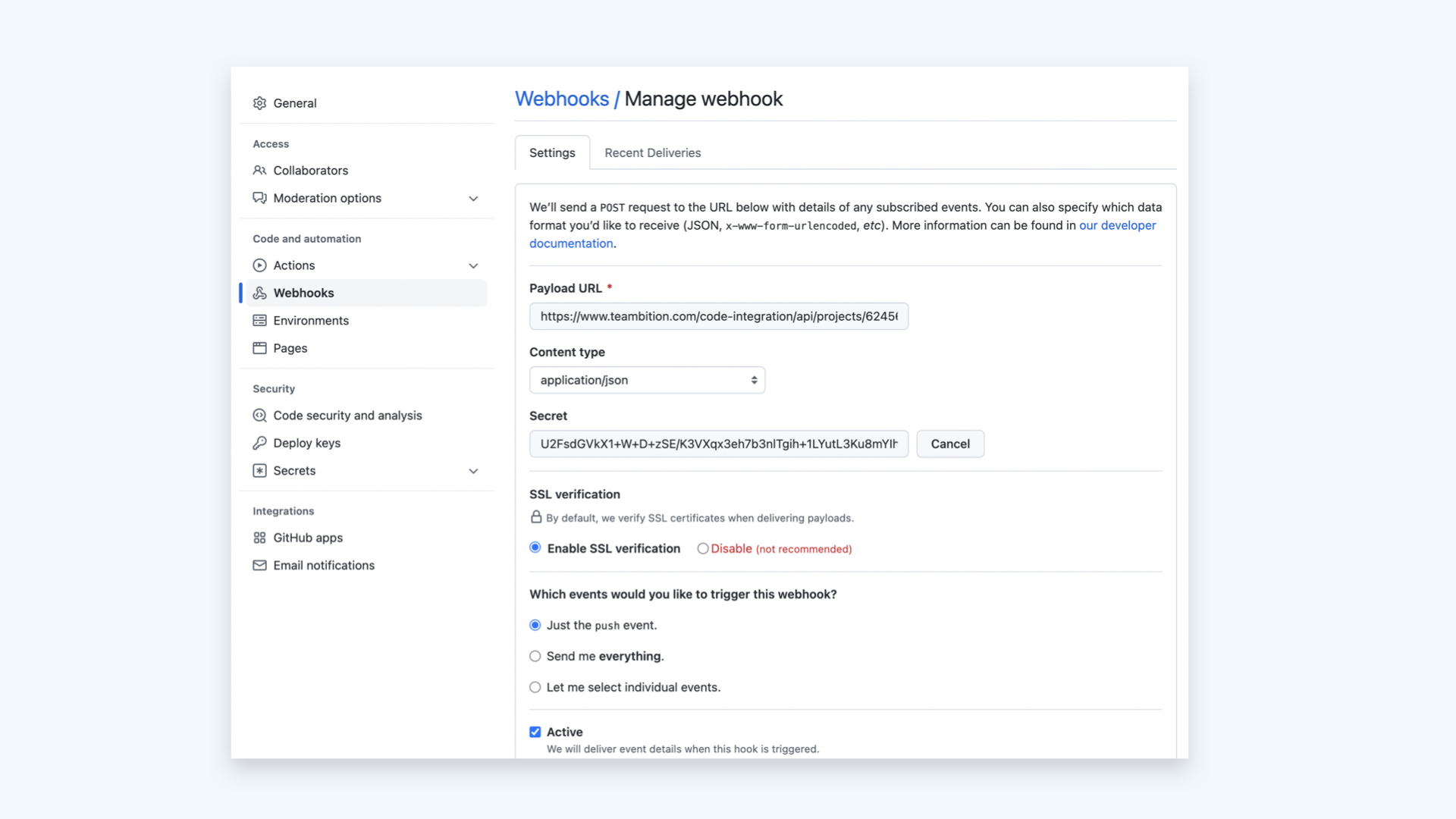Select the Disable SSL verification radio
1456x819 pixels.
tap(703, 548)
